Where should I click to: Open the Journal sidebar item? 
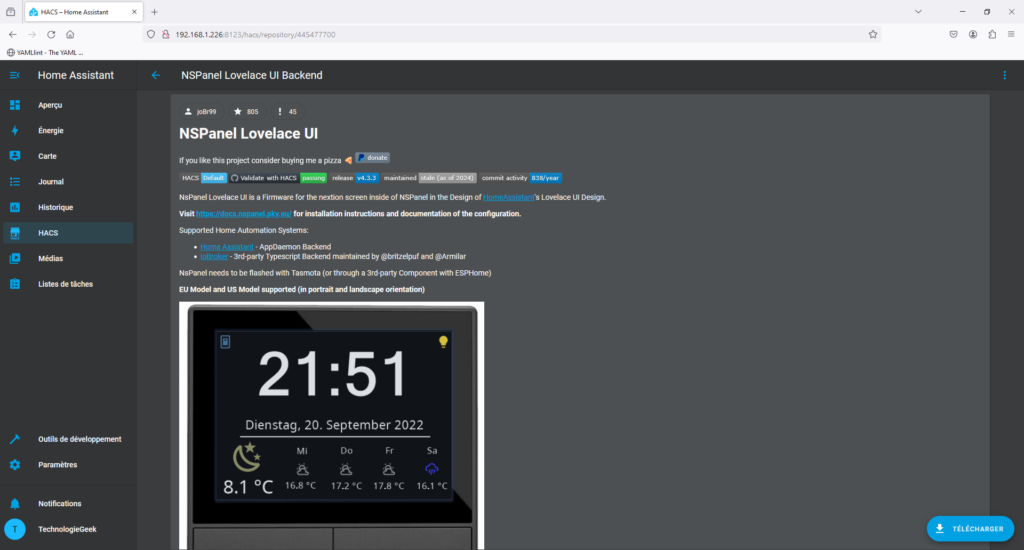point(68,182)
